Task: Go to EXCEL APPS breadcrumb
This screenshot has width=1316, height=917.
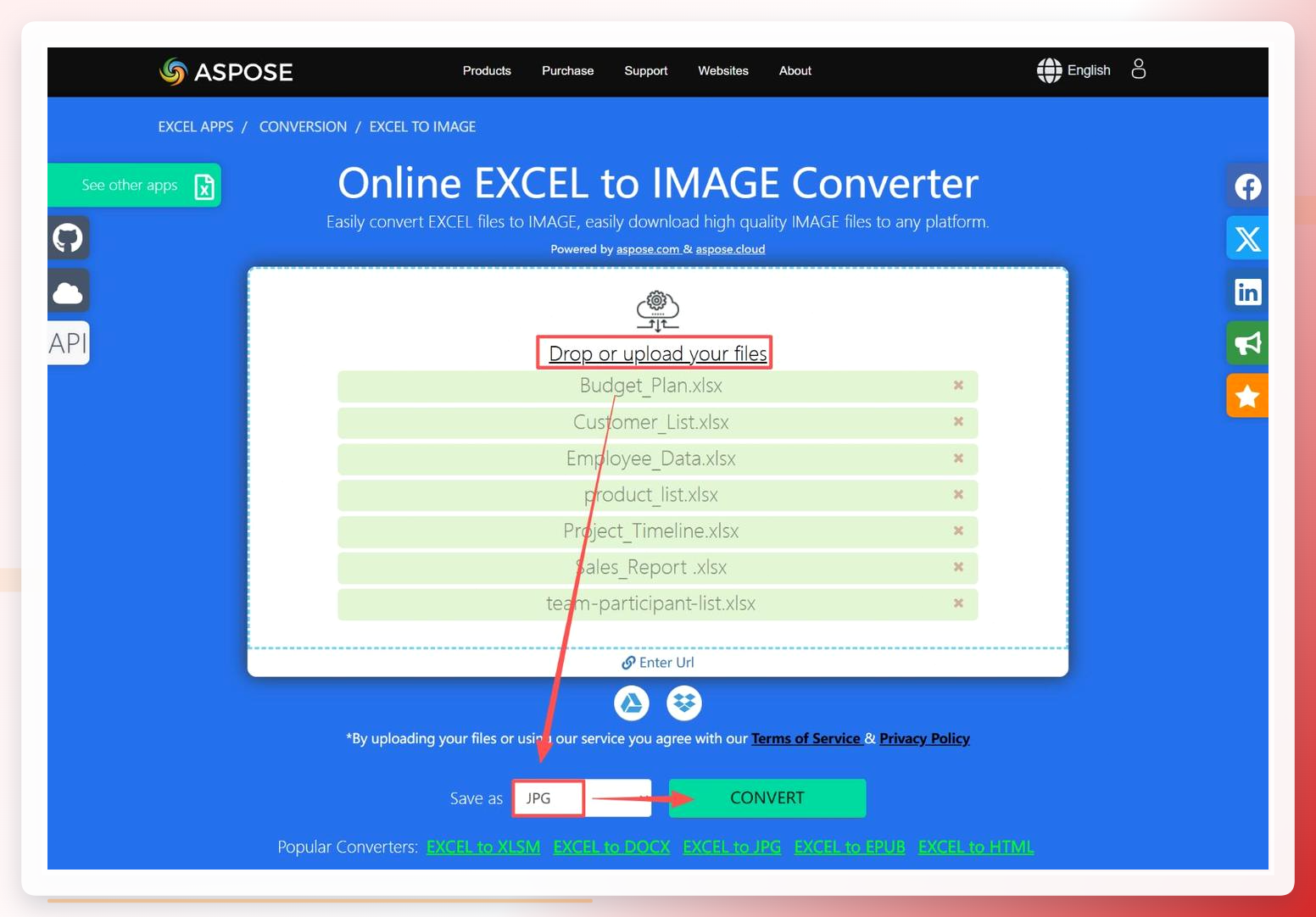Action: click(x=195, y=127)
